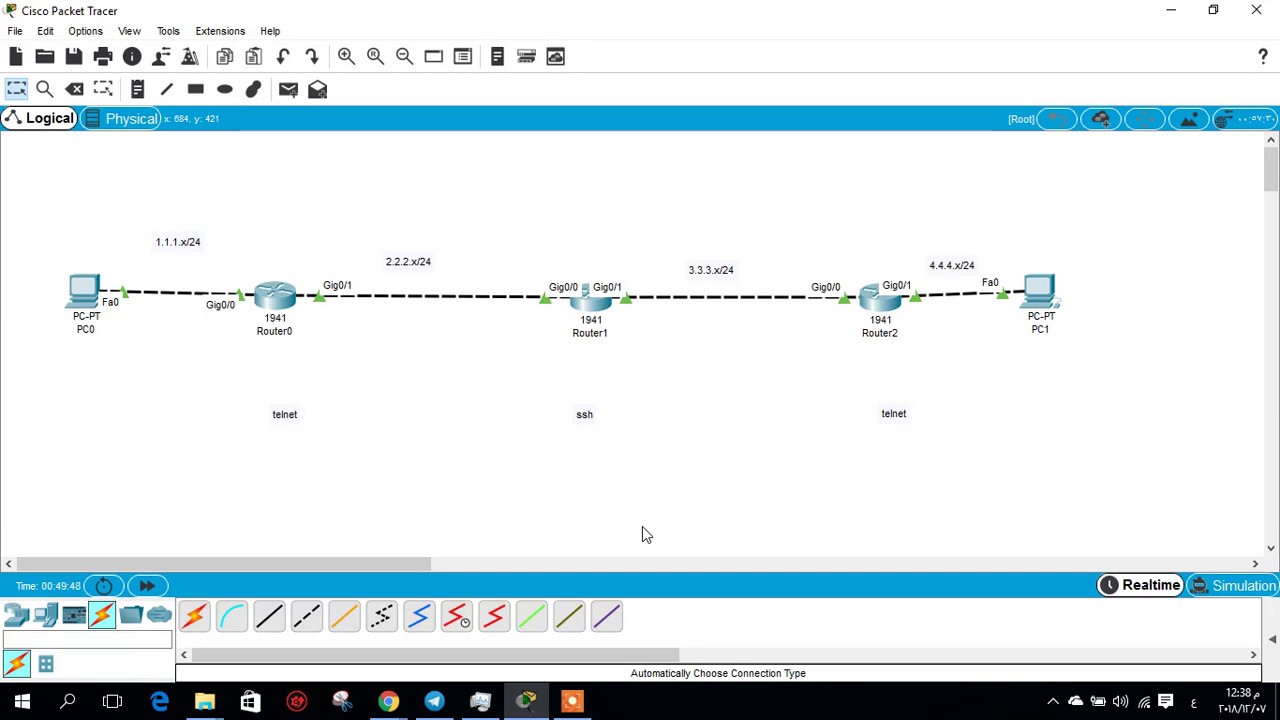Switch to Simulation mode
This screenshot has height=720, width=1280.
pos(1233,586)
